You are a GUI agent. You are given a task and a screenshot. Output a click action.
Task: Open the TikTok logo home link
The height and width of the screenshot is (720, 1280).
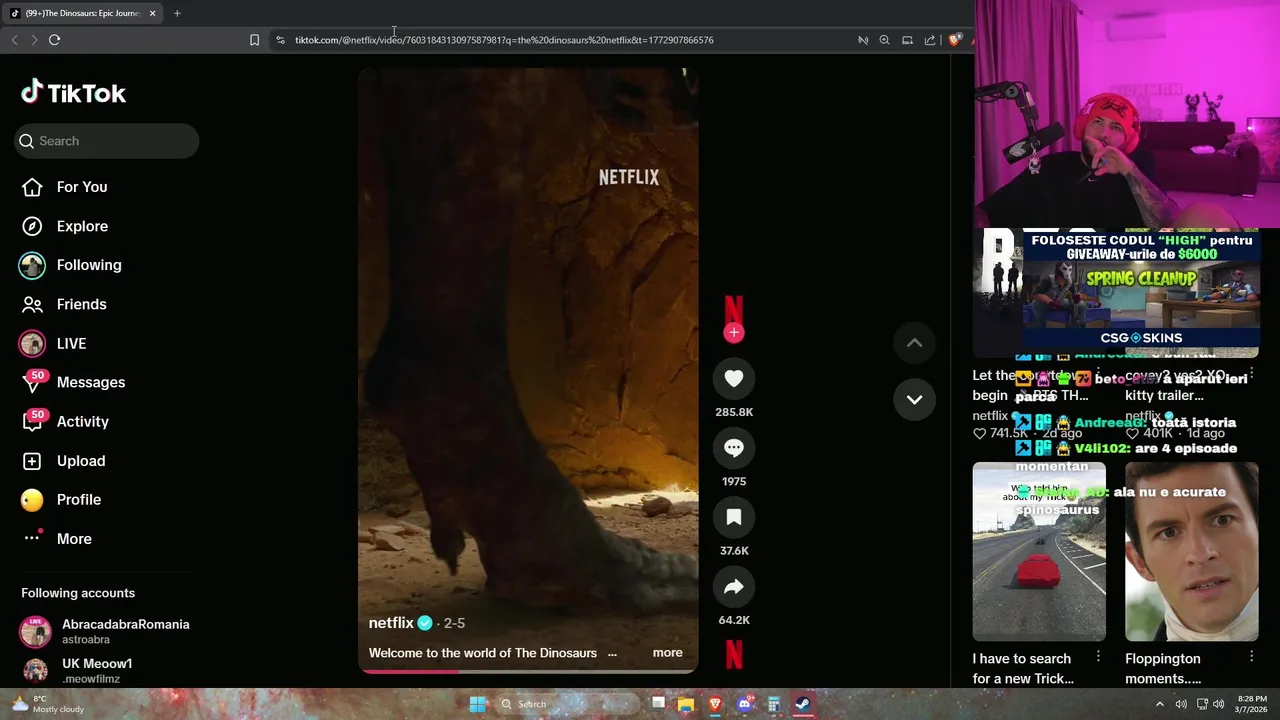(x=73, y=93)
